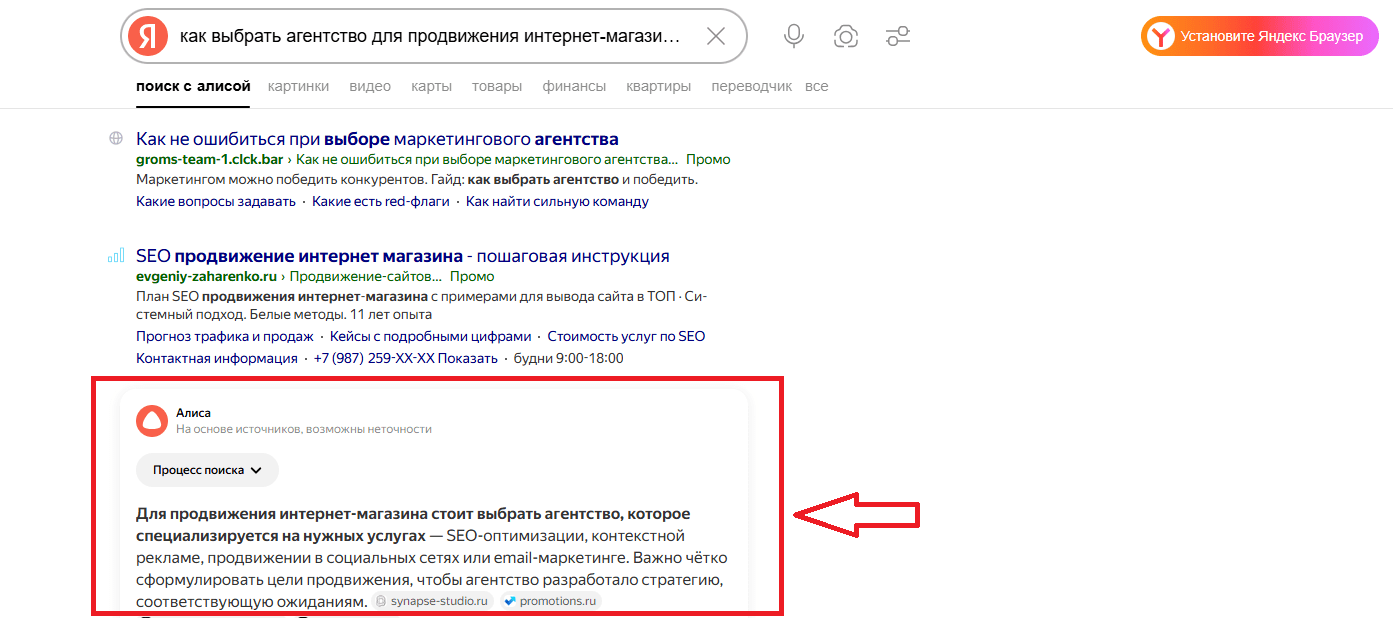
Task: Select the поиск с алисой tab
Action: (193, 86)
